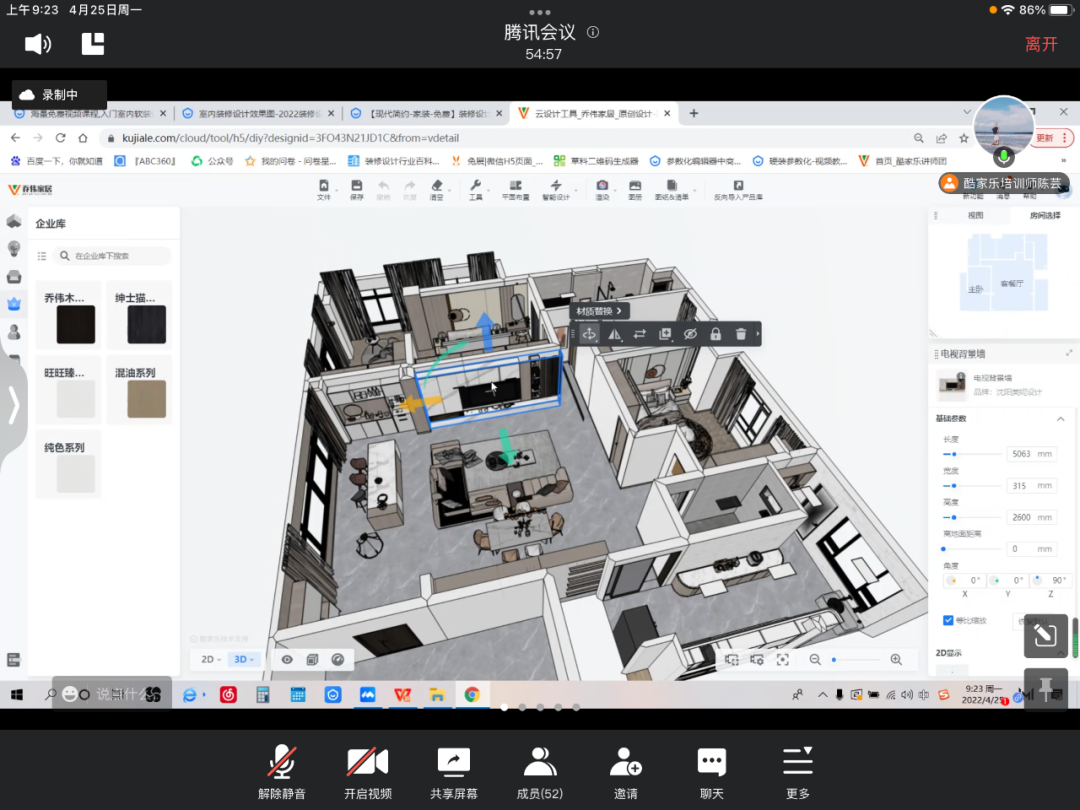
Task: Open the 渲染 render tool
Action: (602, 189)
